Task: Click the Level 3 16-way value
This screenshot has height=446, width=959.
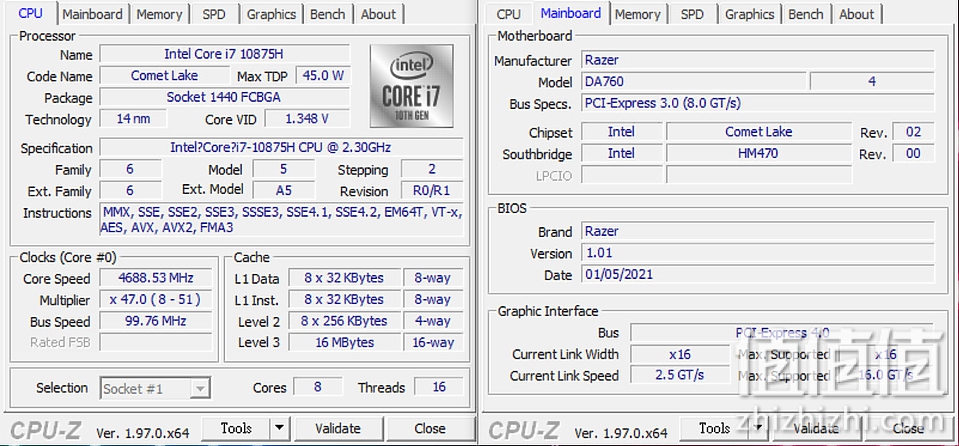Action: (433, 342)
